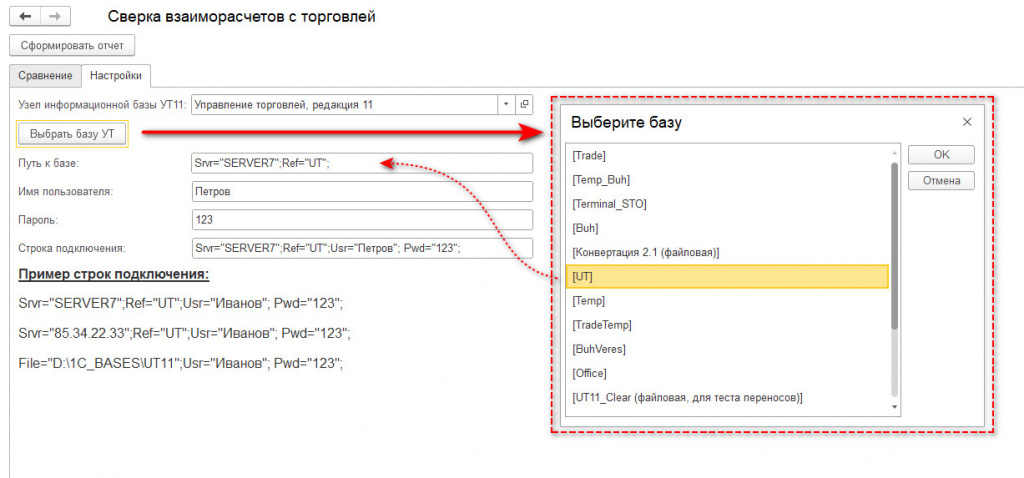The height and width of the screenshot is (478, 1024).
Task: Click the 85.34.22.33 example connection string
Action: 185,334
